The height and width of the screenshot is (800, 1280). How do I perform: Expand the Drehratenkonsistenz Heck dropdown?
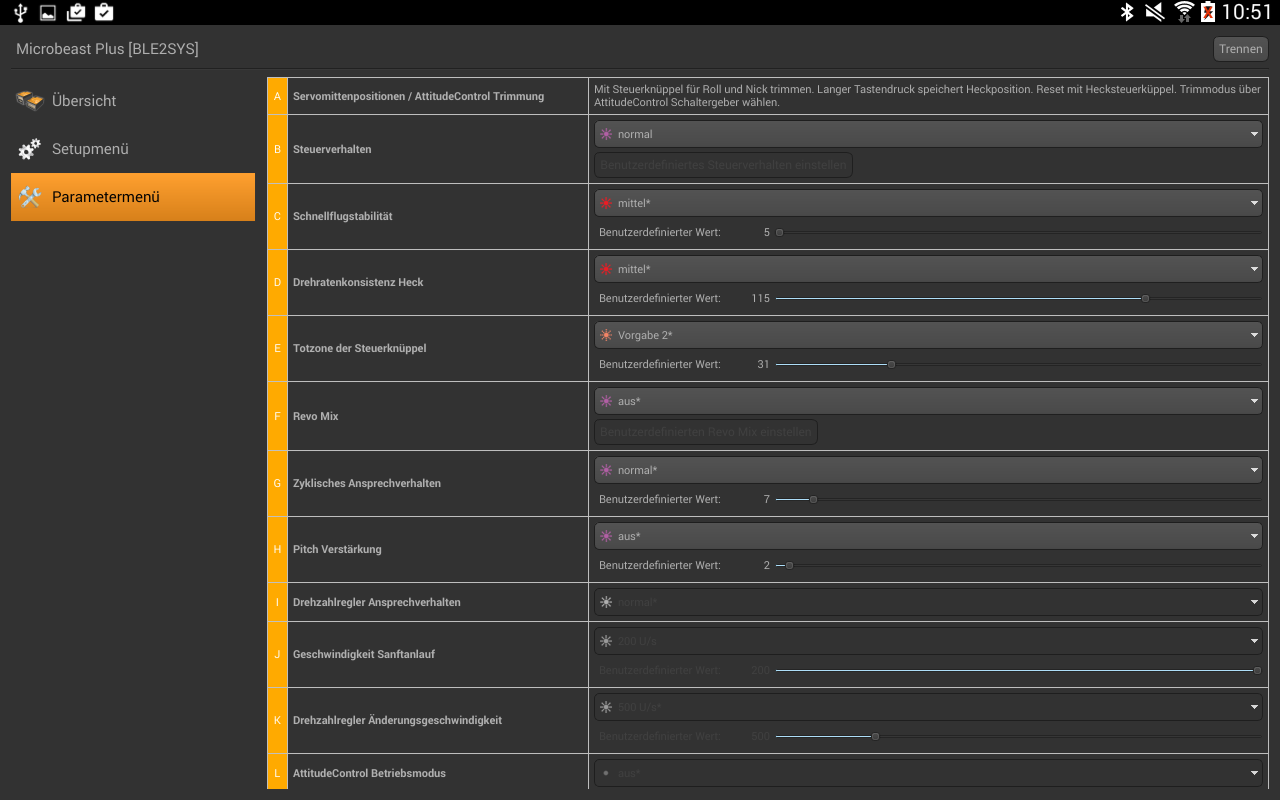928,269
